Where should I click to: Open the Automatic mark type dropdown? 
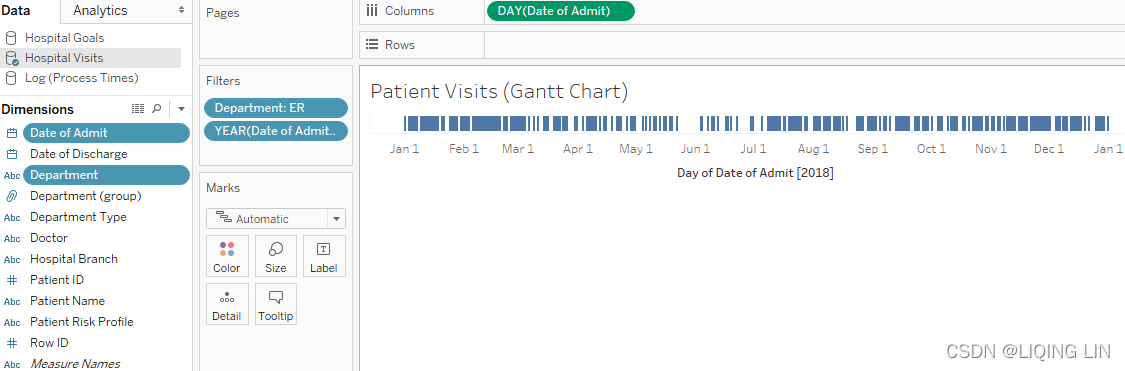click(x=276, y=219)
